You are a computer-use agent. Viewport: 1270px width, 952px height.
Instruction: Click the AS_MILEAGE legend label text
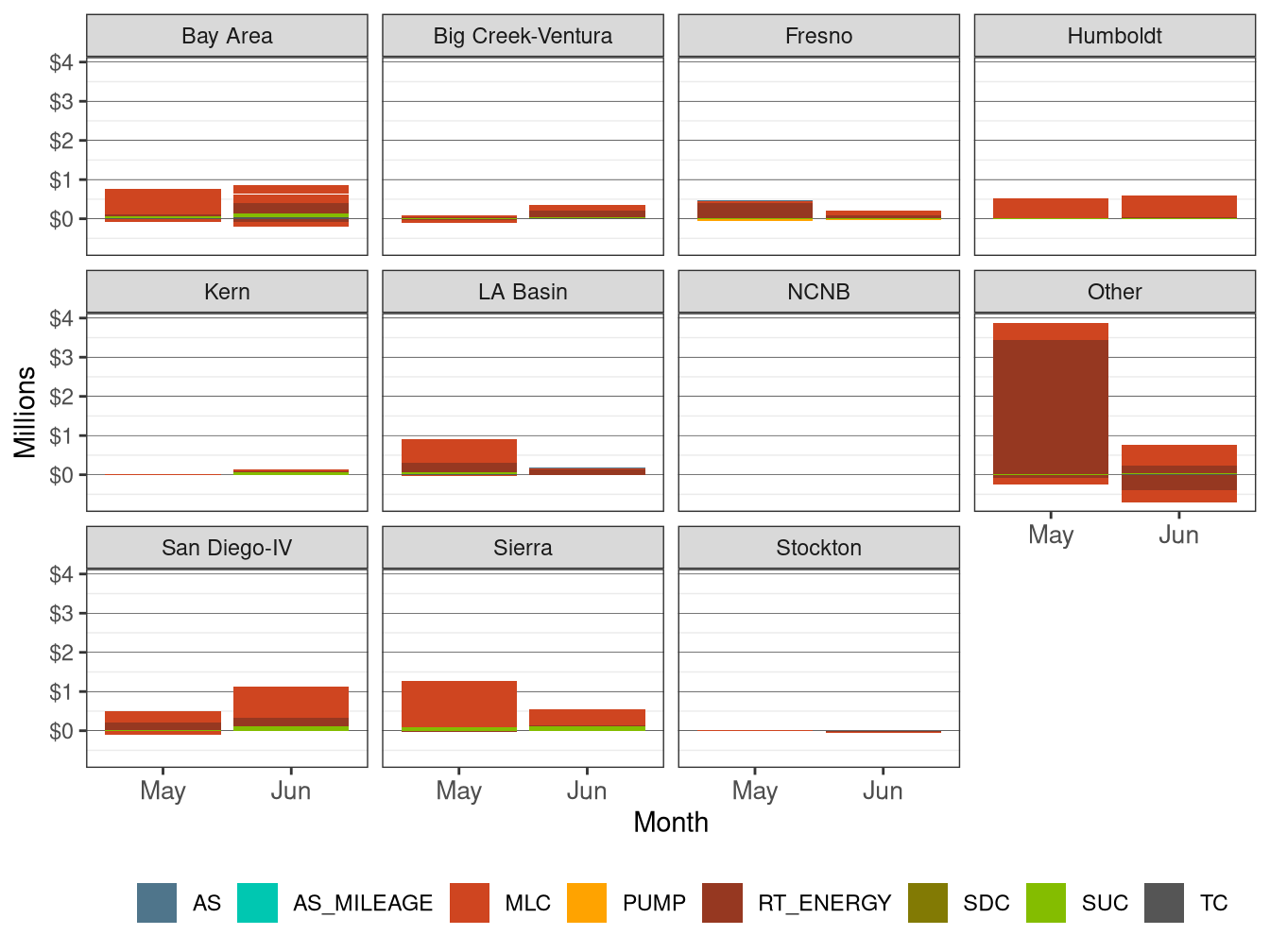click(363, 903)
